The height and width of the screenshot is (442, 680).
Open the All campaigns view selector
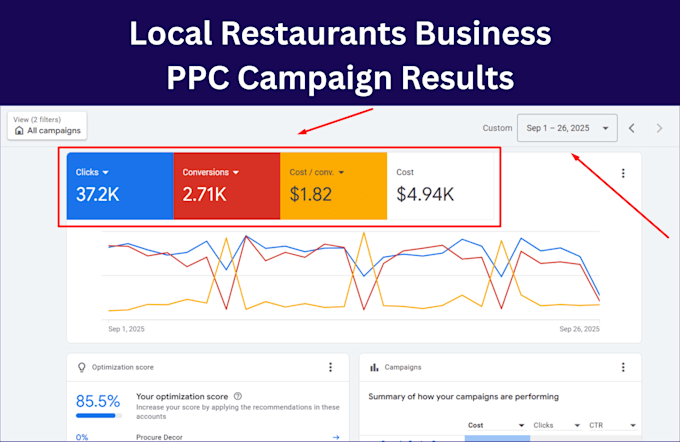(x=47, y=126)
